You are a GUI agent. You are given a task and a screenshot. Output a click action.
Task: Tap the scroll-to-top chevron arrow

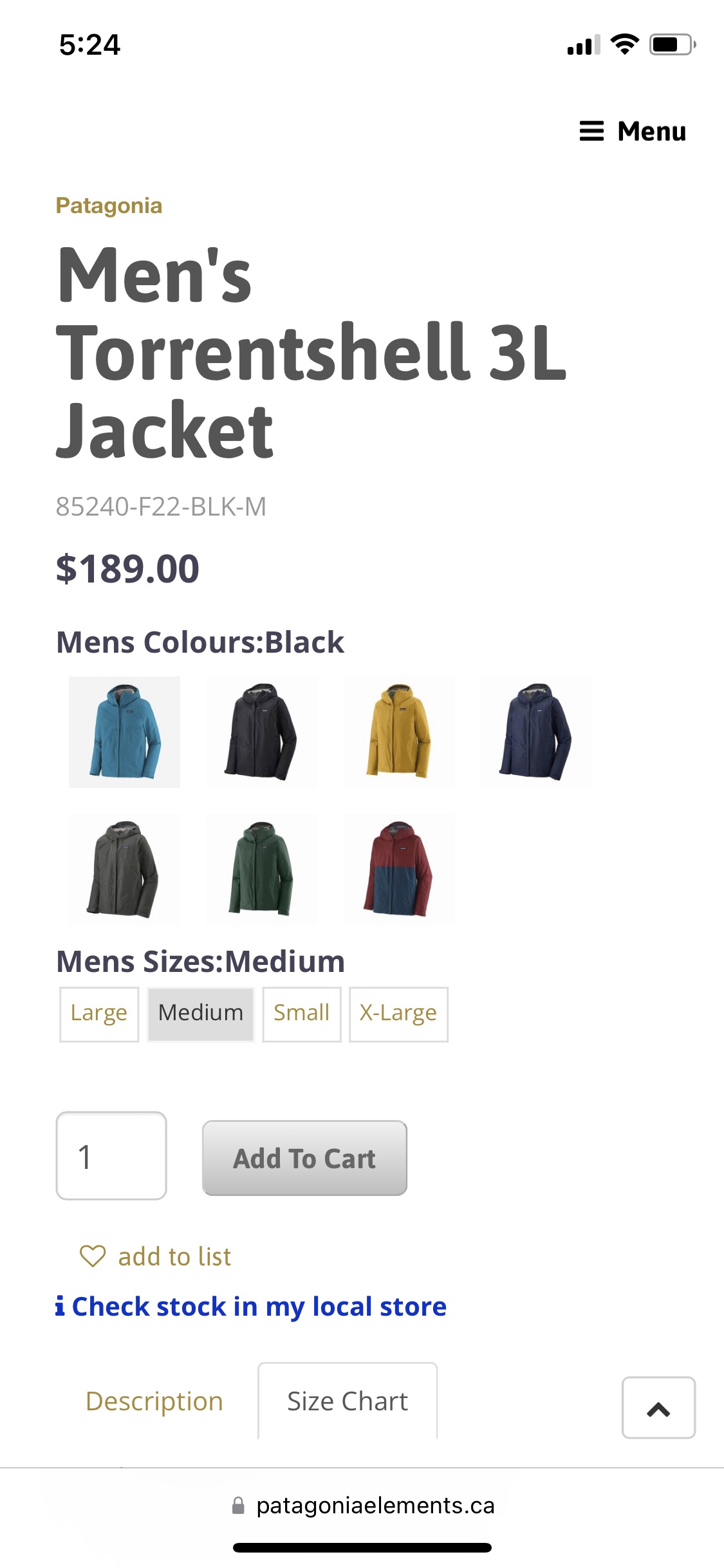658,1408
